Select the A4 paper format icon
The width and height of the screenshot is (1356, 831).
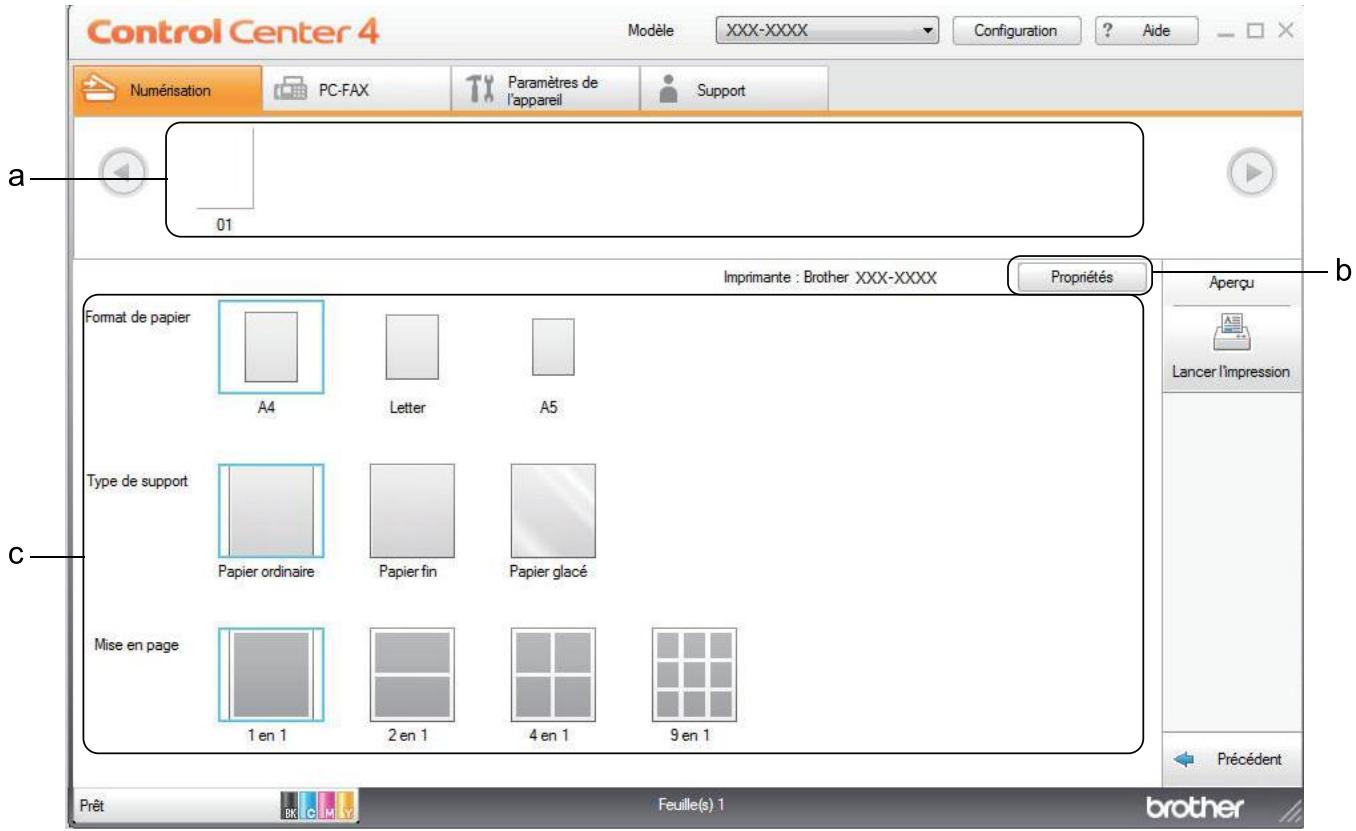[271, 346]
